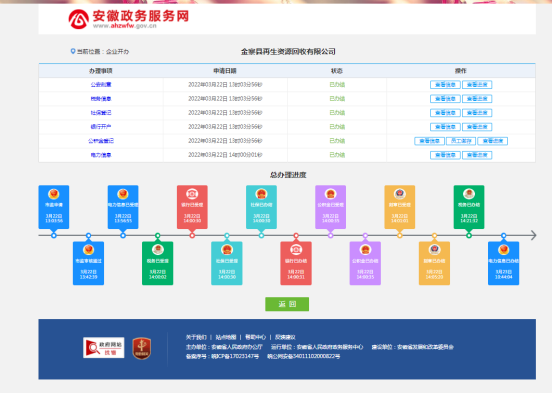Click 查看信息 in the 公章刻制 row
Image resolution: width=553 pixels, height=393 pixels.
click(x=445, y=85)
